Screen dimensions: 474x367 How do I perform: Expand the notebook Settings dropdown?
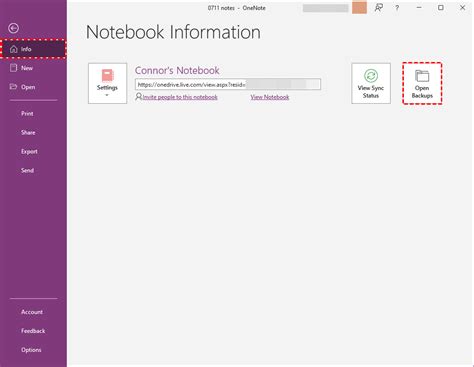point(107,83)
